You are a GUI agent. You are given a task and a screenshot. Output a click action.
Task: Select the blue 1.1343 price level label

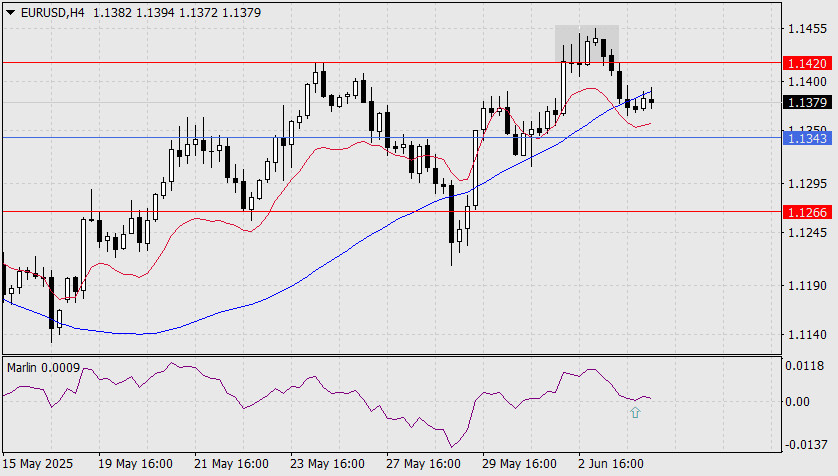pos(808,138)
